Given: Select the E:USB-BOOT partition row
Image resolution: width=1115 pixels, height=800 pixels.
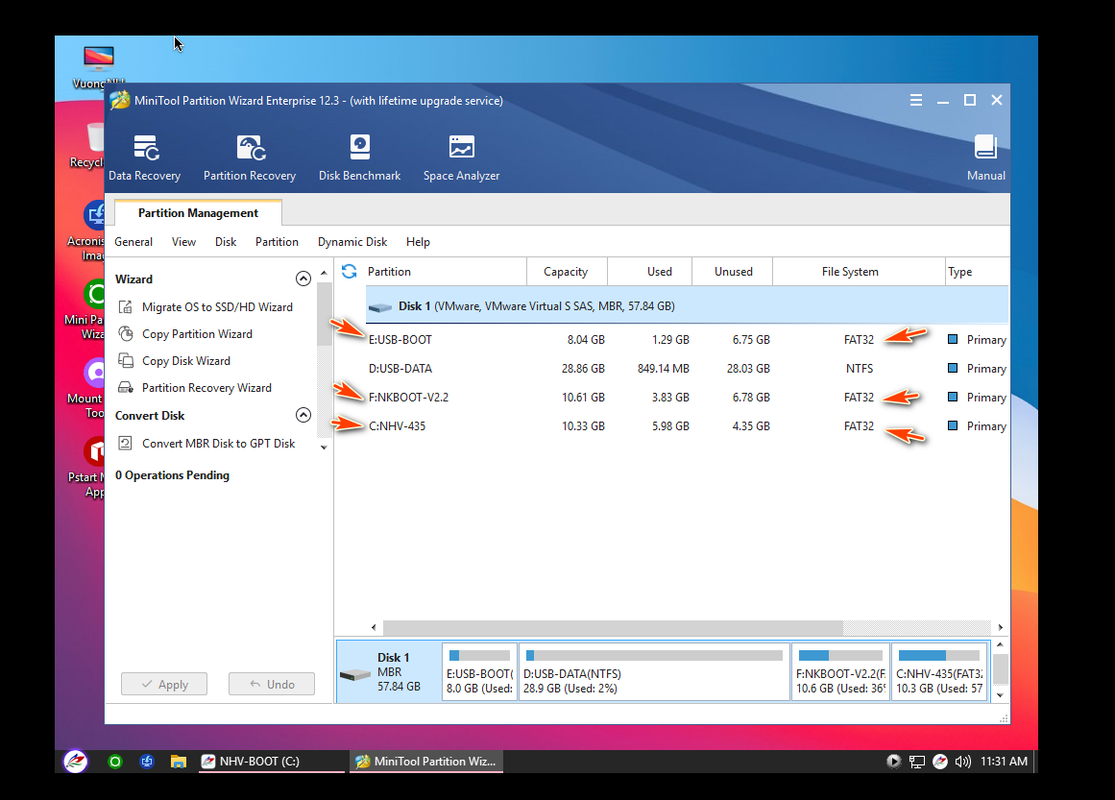Looking at the screenshot, I should tap(687, 339).
